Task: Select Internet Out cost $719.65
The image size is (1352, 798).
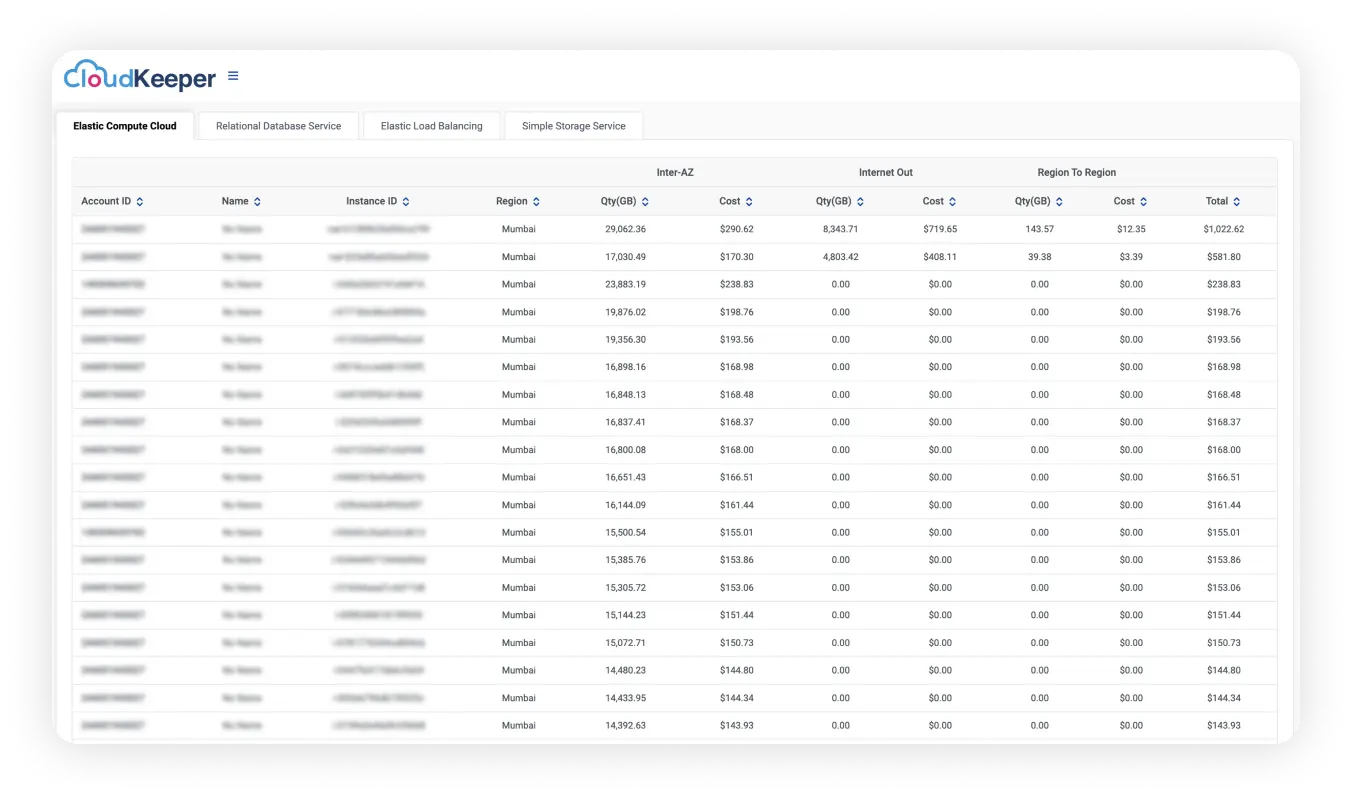Action: pos(940,229)
